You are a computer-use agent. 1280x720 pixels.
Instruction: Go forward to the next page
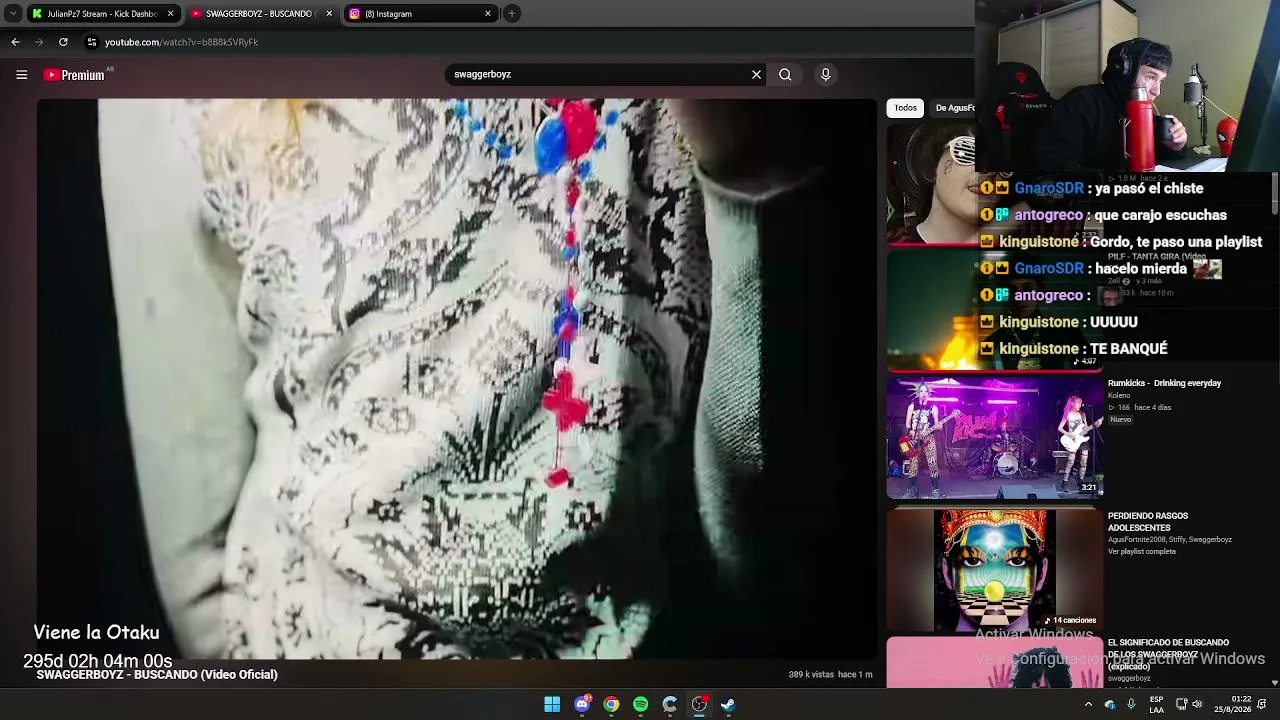(x=39, y=42)
